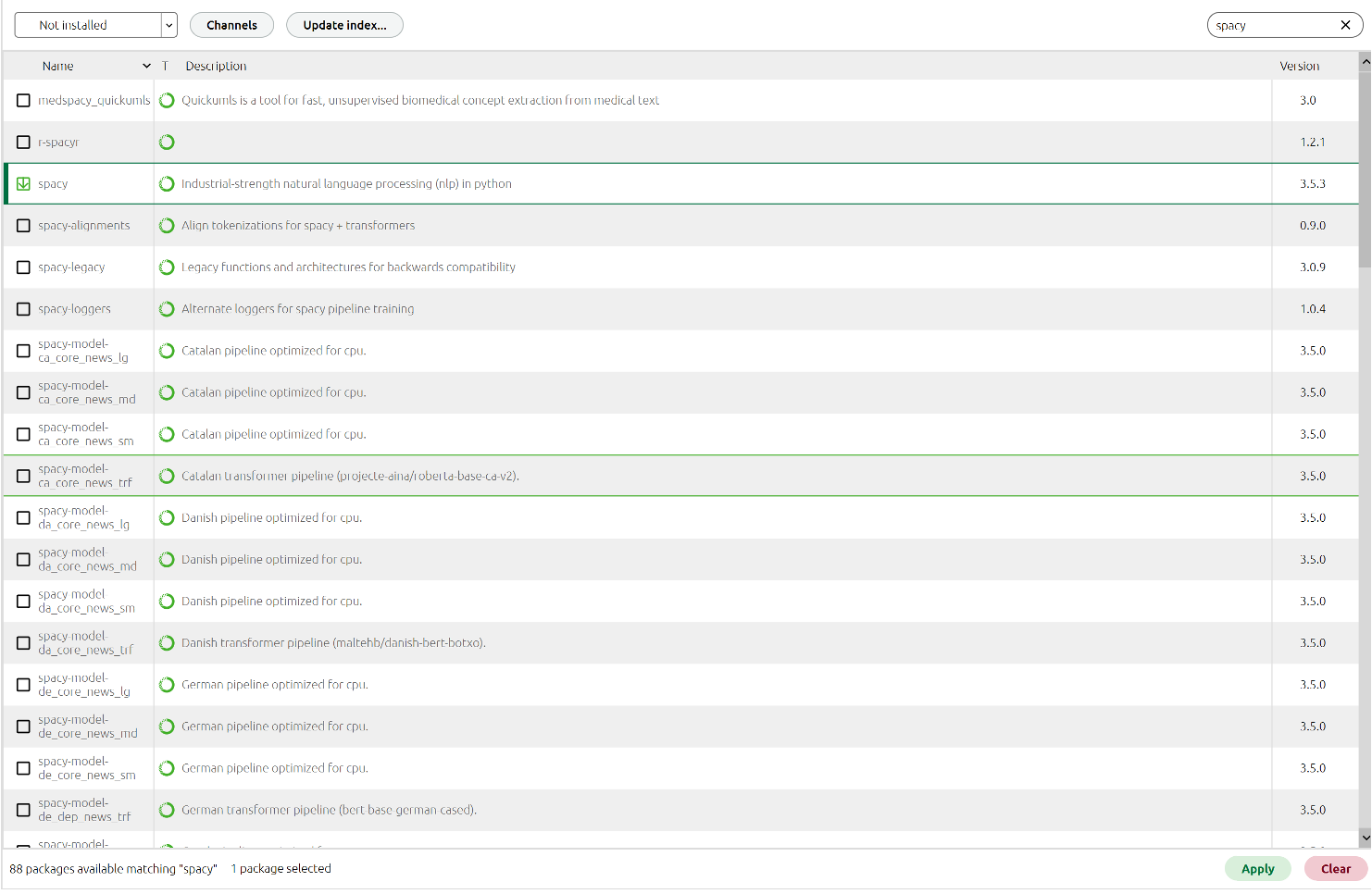Tick the spacy-loggers checkbox
Screen dimensions: 1372x894
[x=24, y=309]
